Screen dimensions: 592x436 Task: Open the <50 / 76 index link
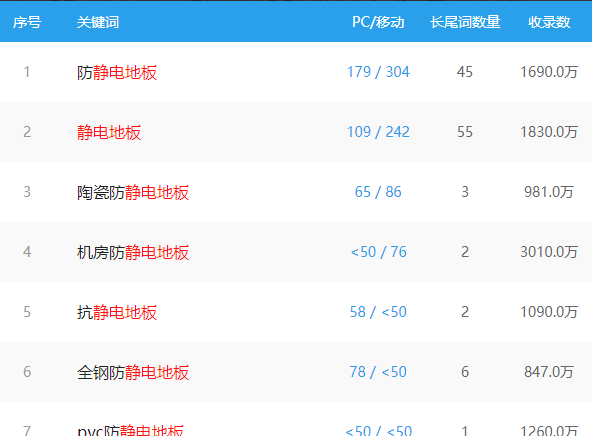[x=378, y=252]
